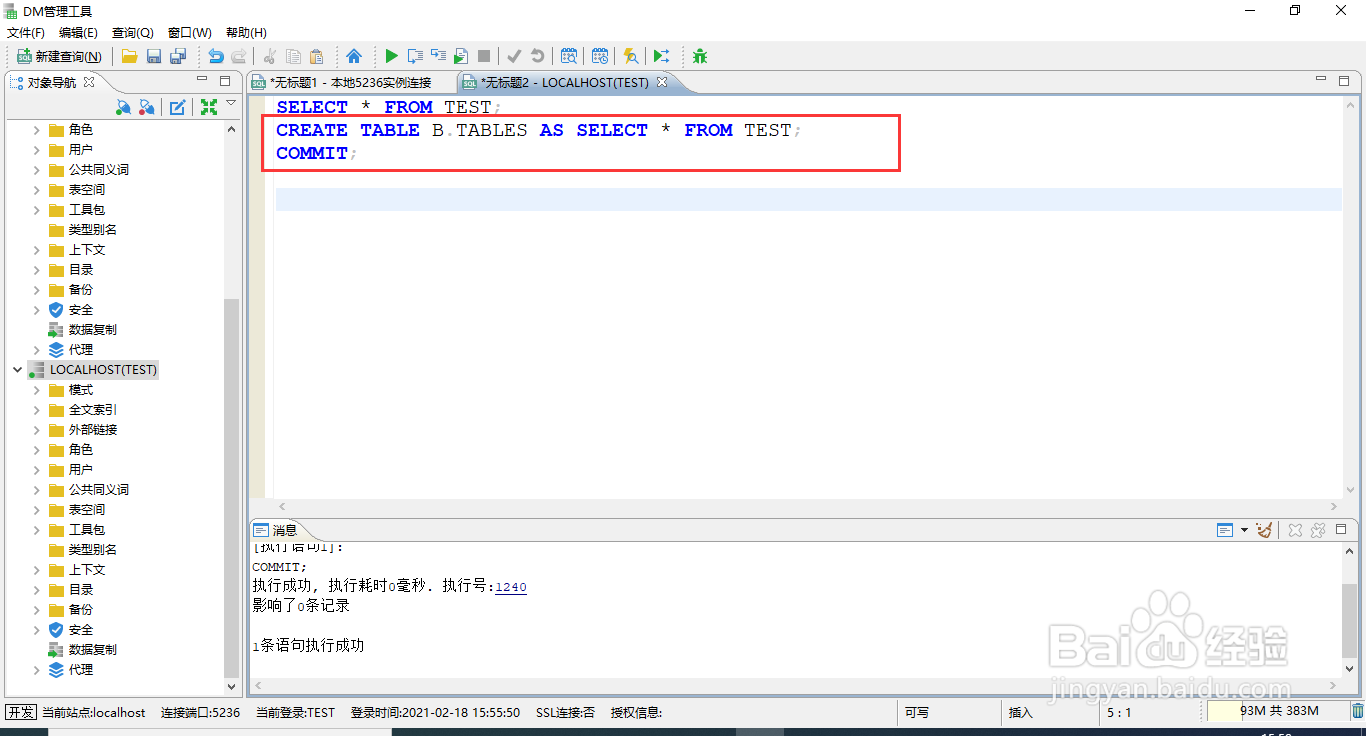This screenshot has width=1366, height=736.
Task: Close the 对象导航 panel tab
Action: pos(88,82)
